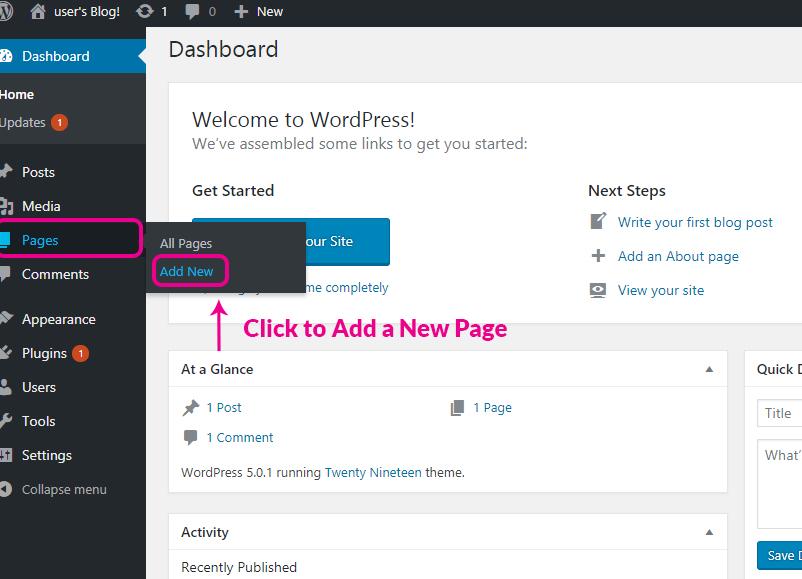This screenshot has height=579, width=802.
Task: Click the Collapse menu arrow icon
Action: [6, 489]
